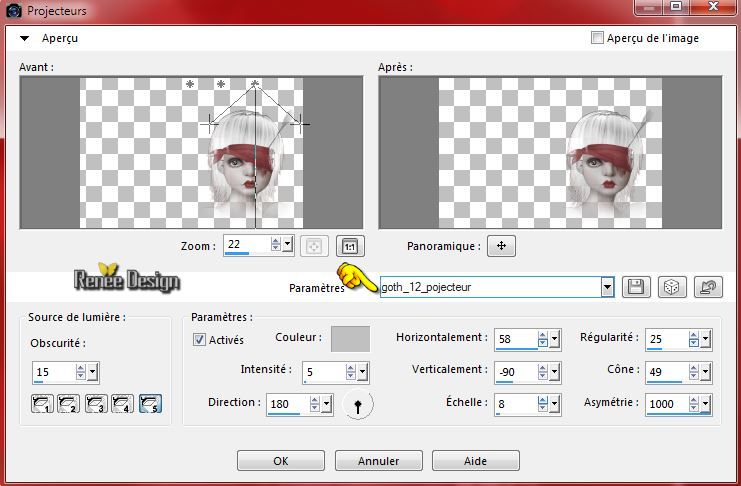Click the Zoom spinner arrows
This screenshot has width=741, height=486.
276,245
